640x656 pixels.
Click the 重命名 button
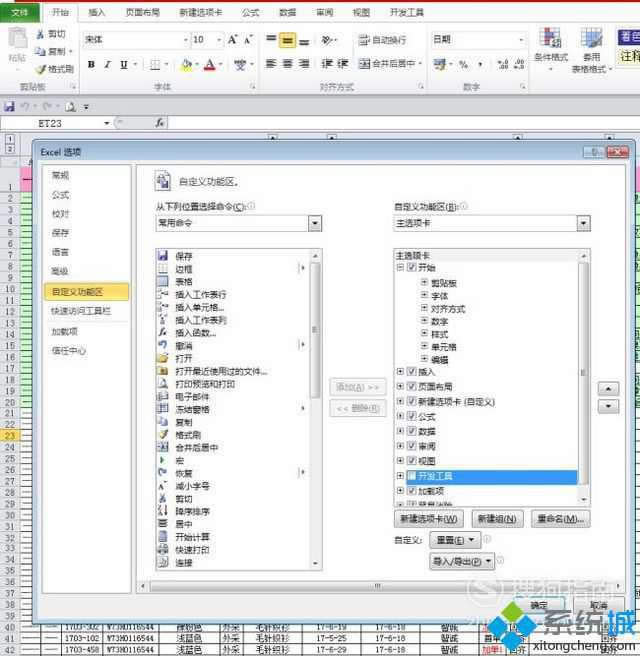tap(561, 519)
